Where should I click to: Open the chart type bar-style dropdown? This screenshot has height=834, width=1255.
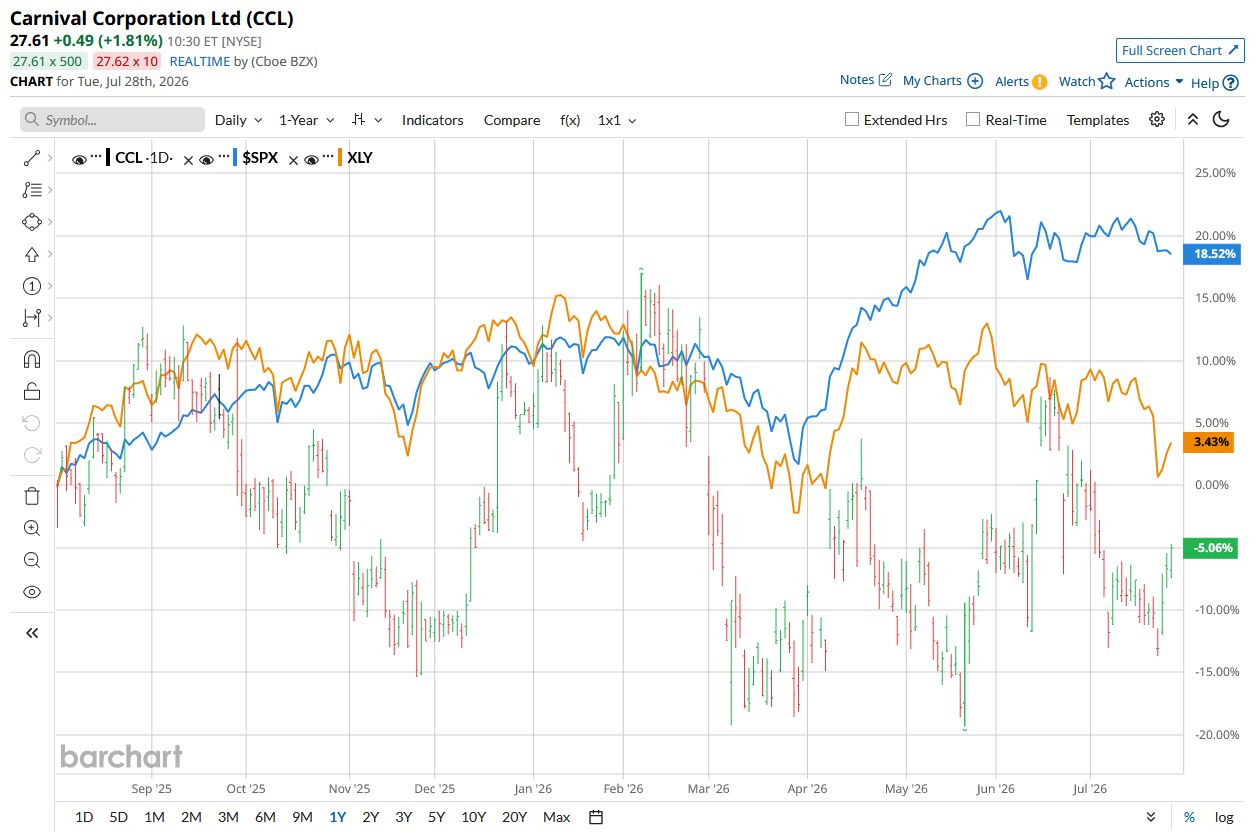[x=367, y=120]
